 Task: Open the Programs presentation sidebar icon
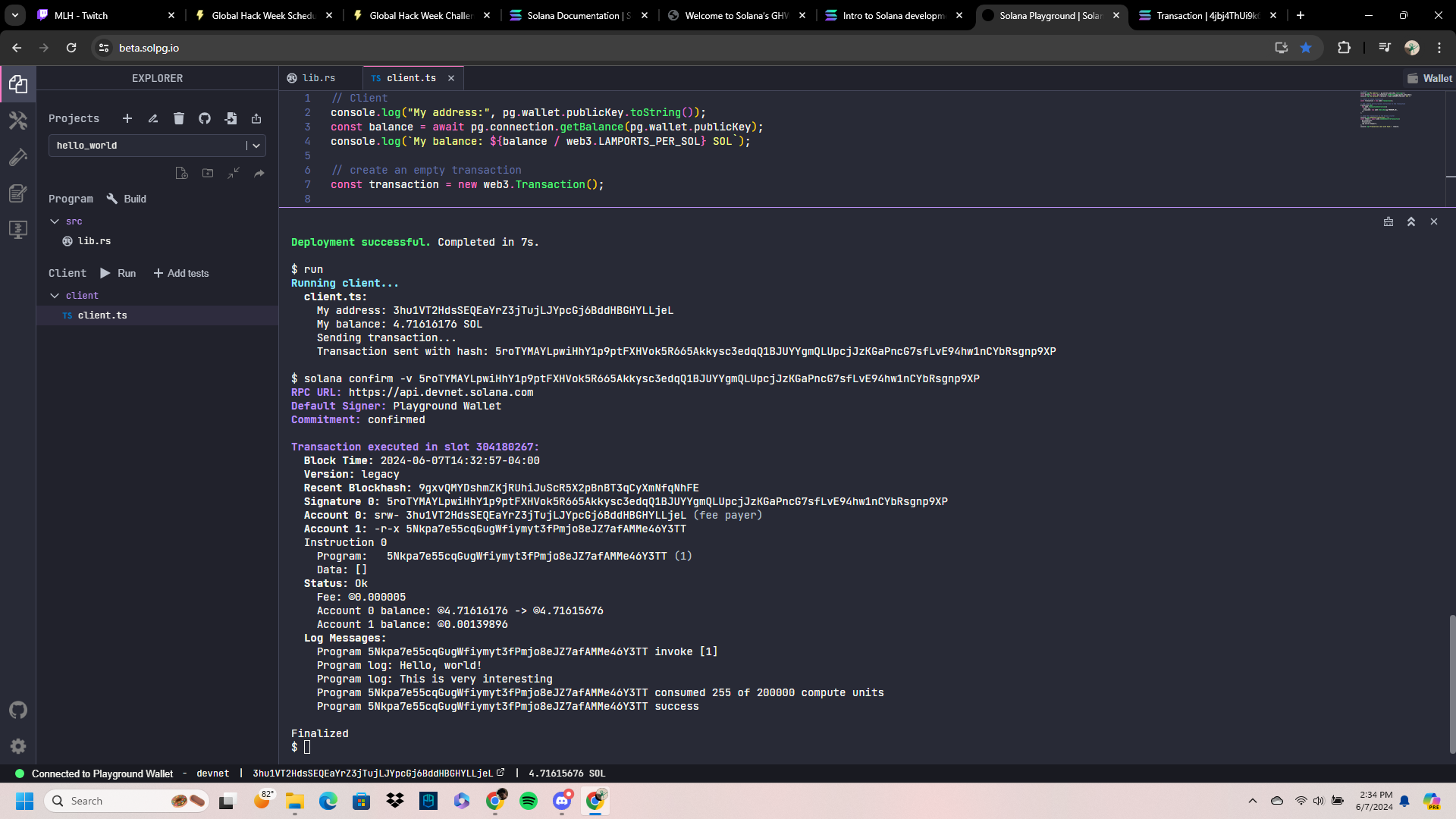[x=18, y=229]
